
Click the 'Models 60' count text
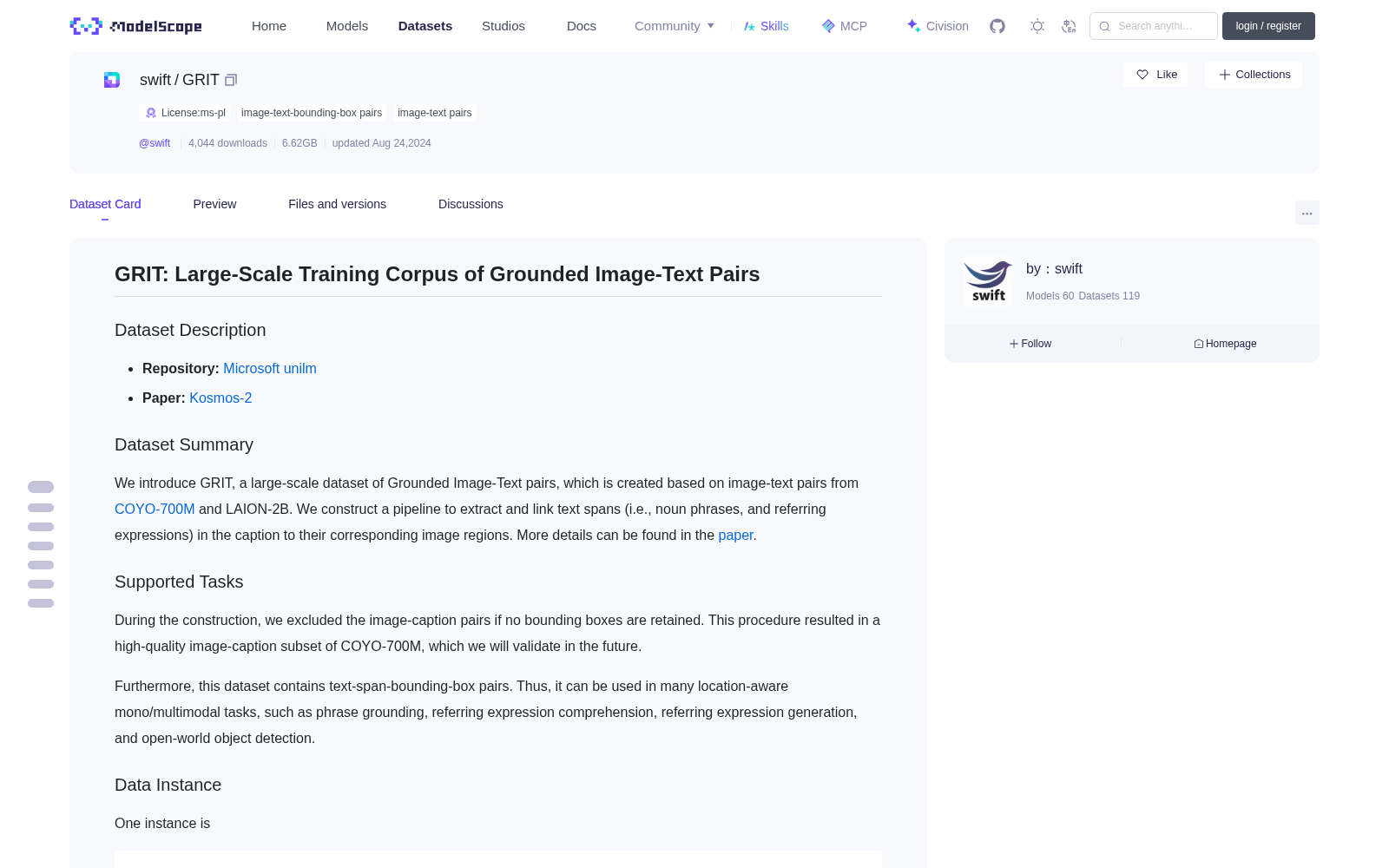click(1050, 296)
